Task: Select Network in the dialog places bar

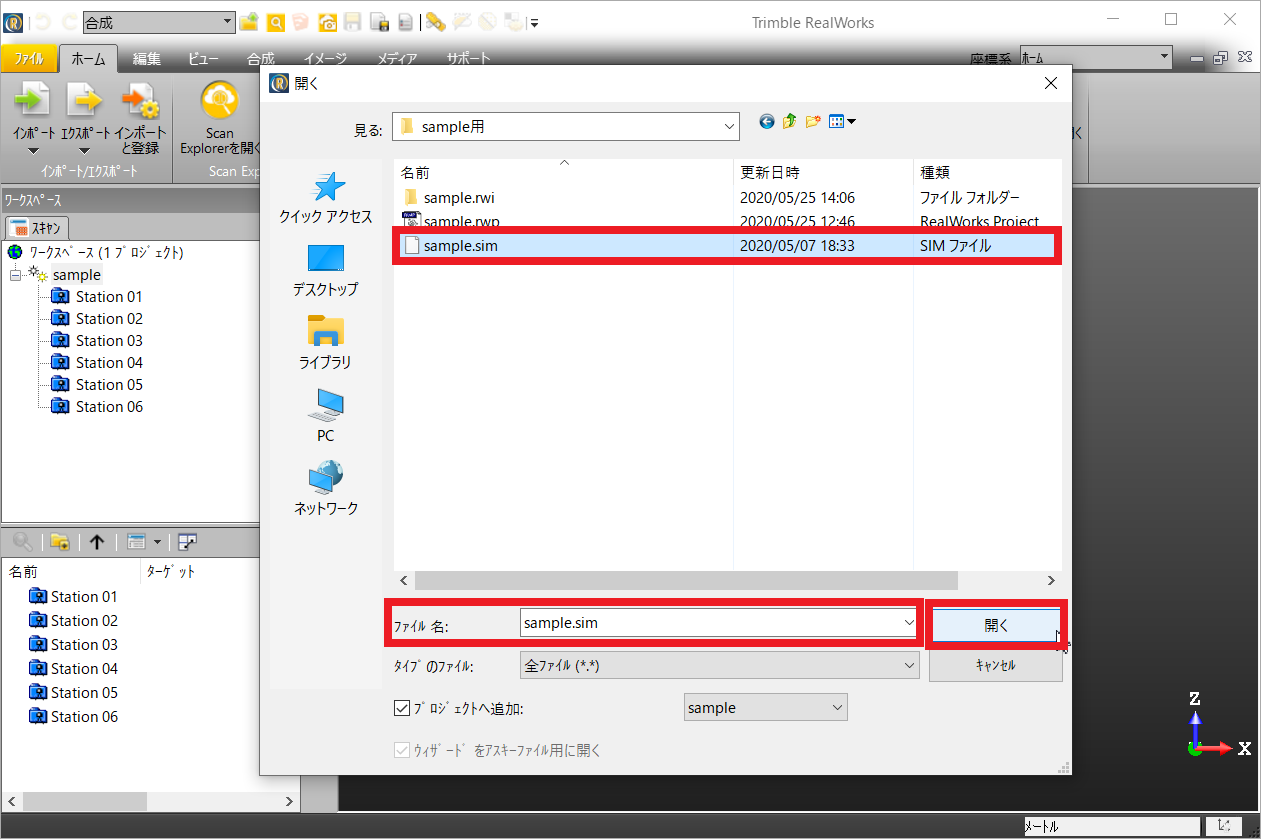Action: point(326,489)
